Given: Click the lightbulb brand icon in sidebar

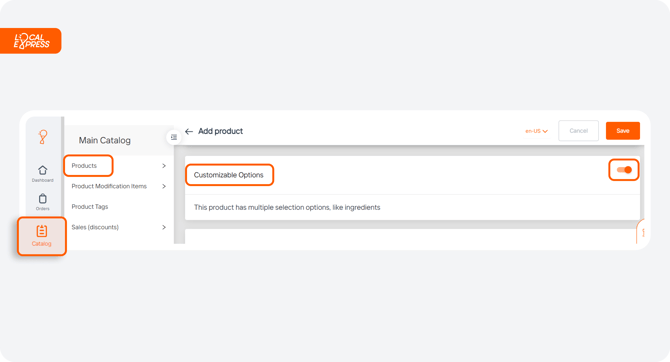Looking at the screenshot, I should pos(43,137).
